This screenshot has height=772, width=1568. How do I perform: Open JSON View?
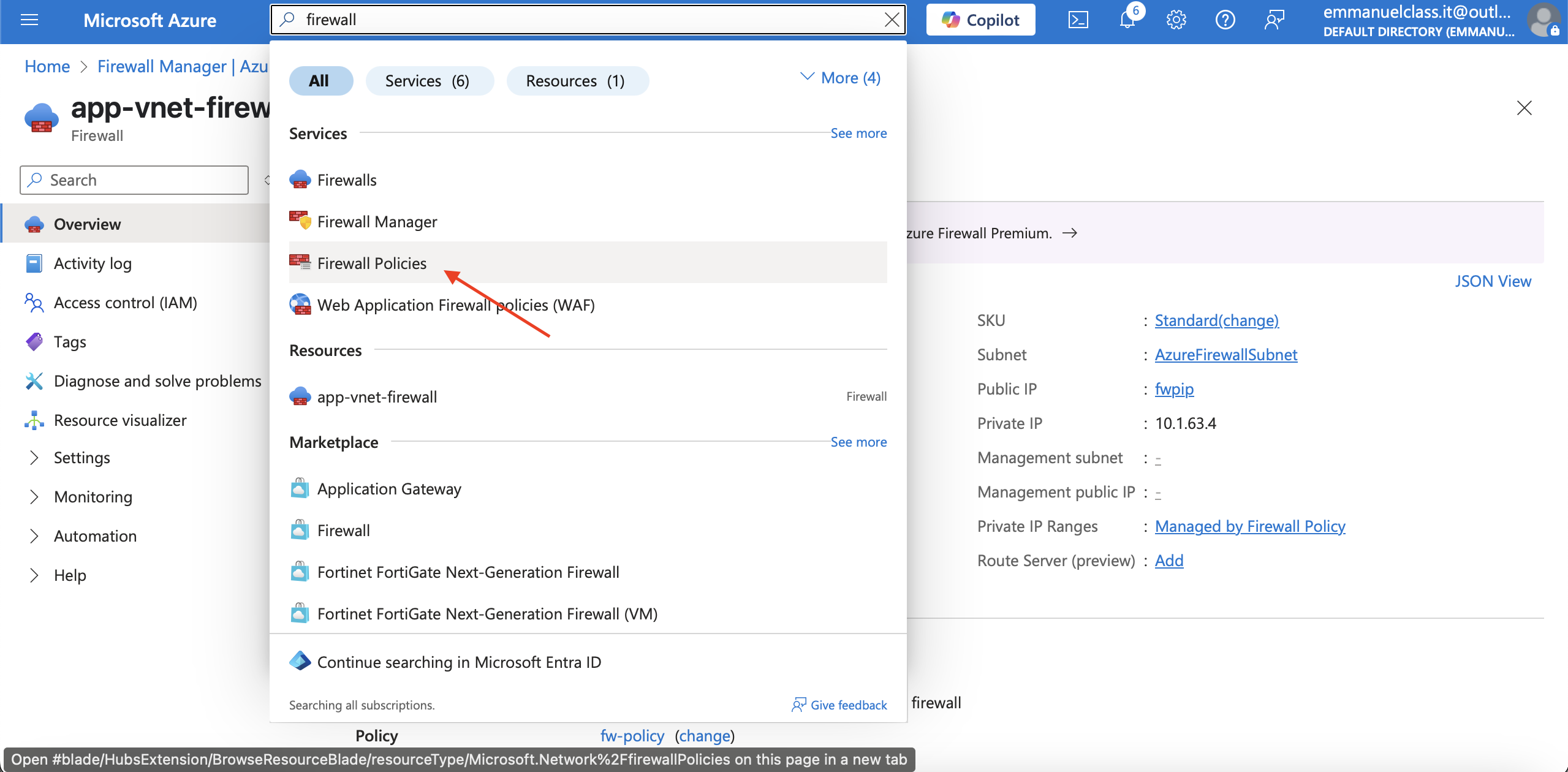[1493, 281]
